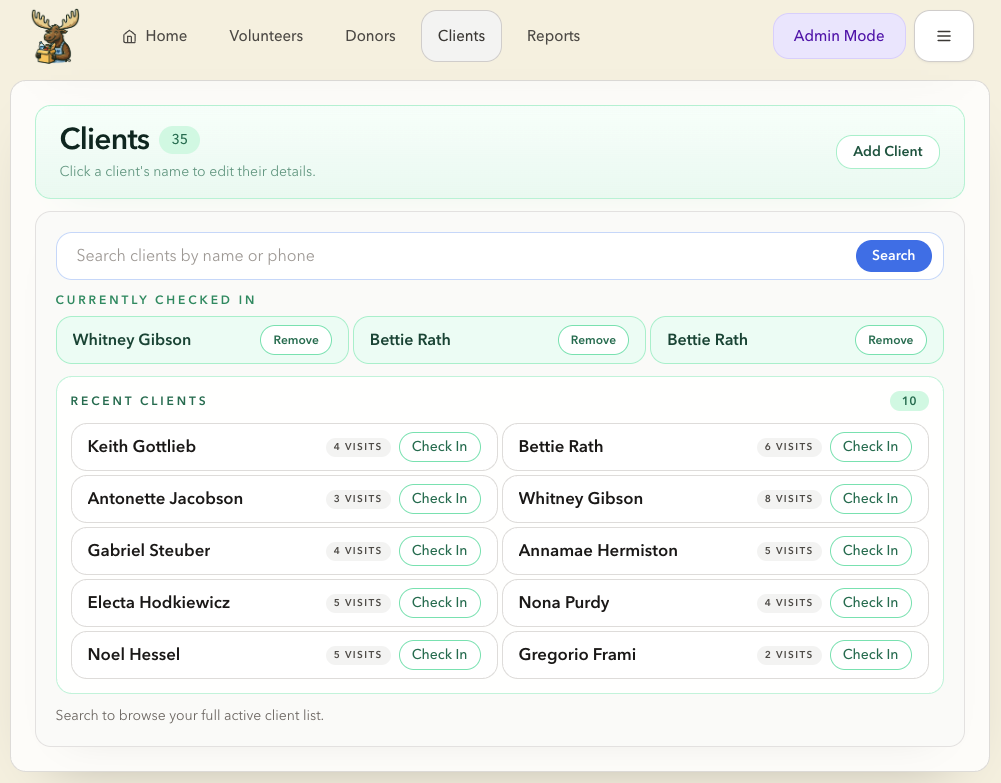Screen dimensions: 1001x783
Task: Click the Clients page heading
Action: click(x=105, y=139)
